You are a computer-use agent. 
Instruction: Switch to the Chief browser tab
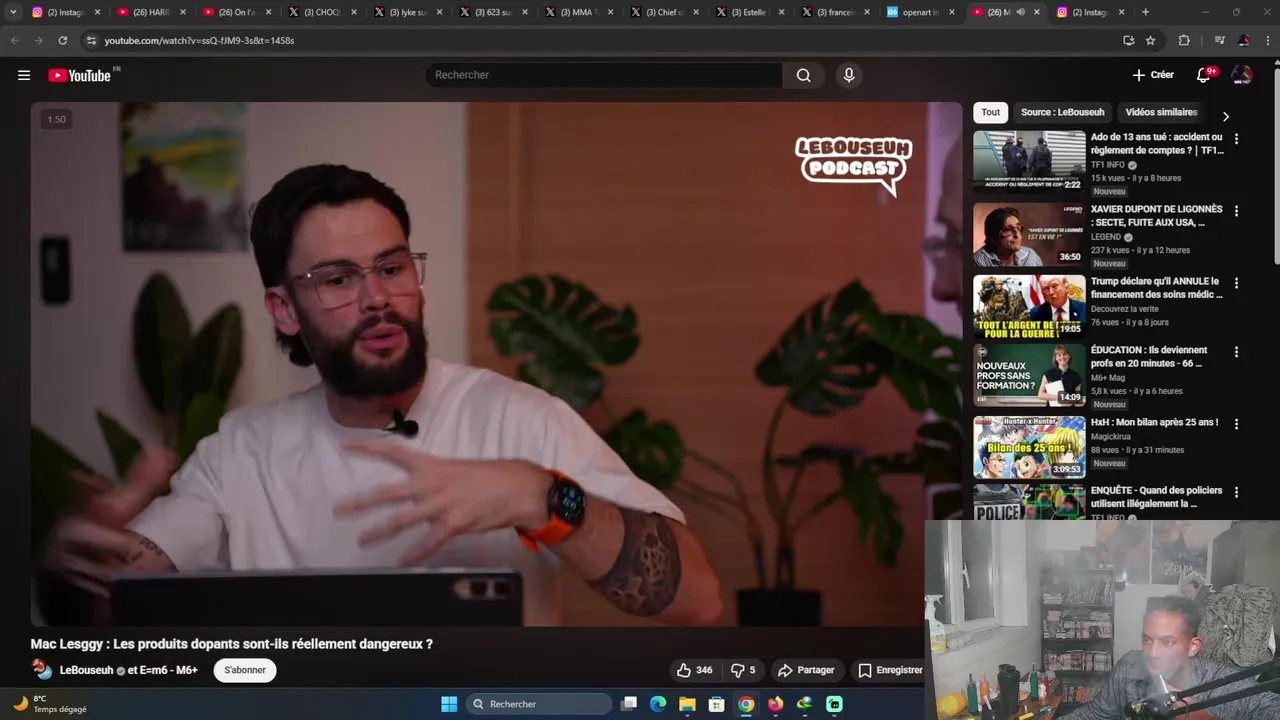(x=664, y=12)
